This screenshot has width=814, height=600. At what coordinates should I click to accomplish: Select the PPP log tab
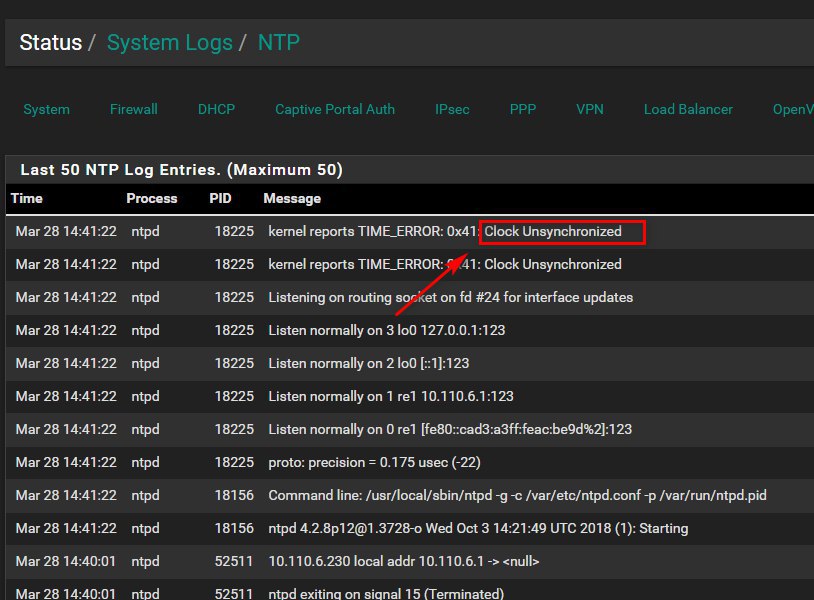tap(523, 109)
